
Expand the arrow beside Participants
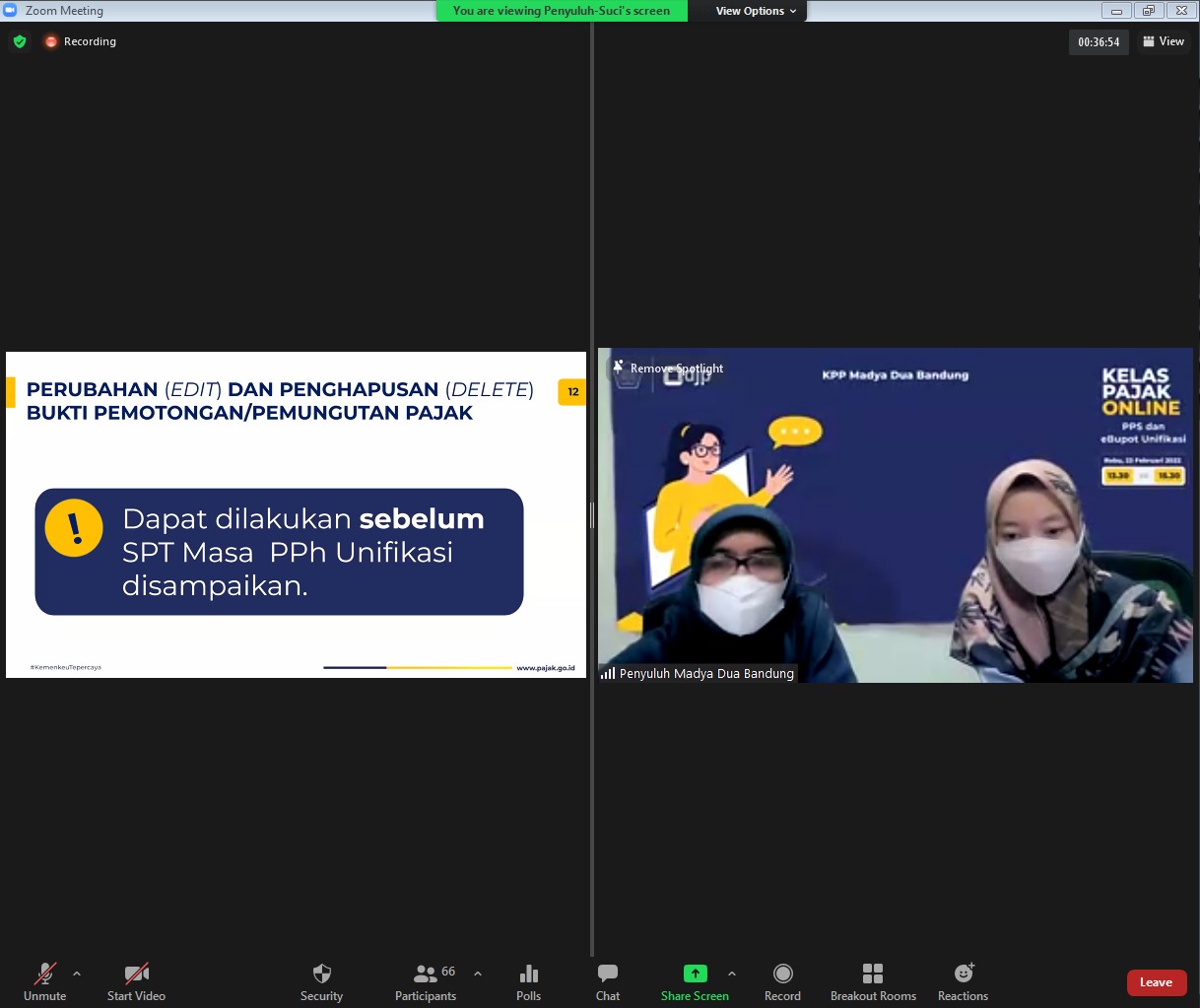tap(478, 974)
